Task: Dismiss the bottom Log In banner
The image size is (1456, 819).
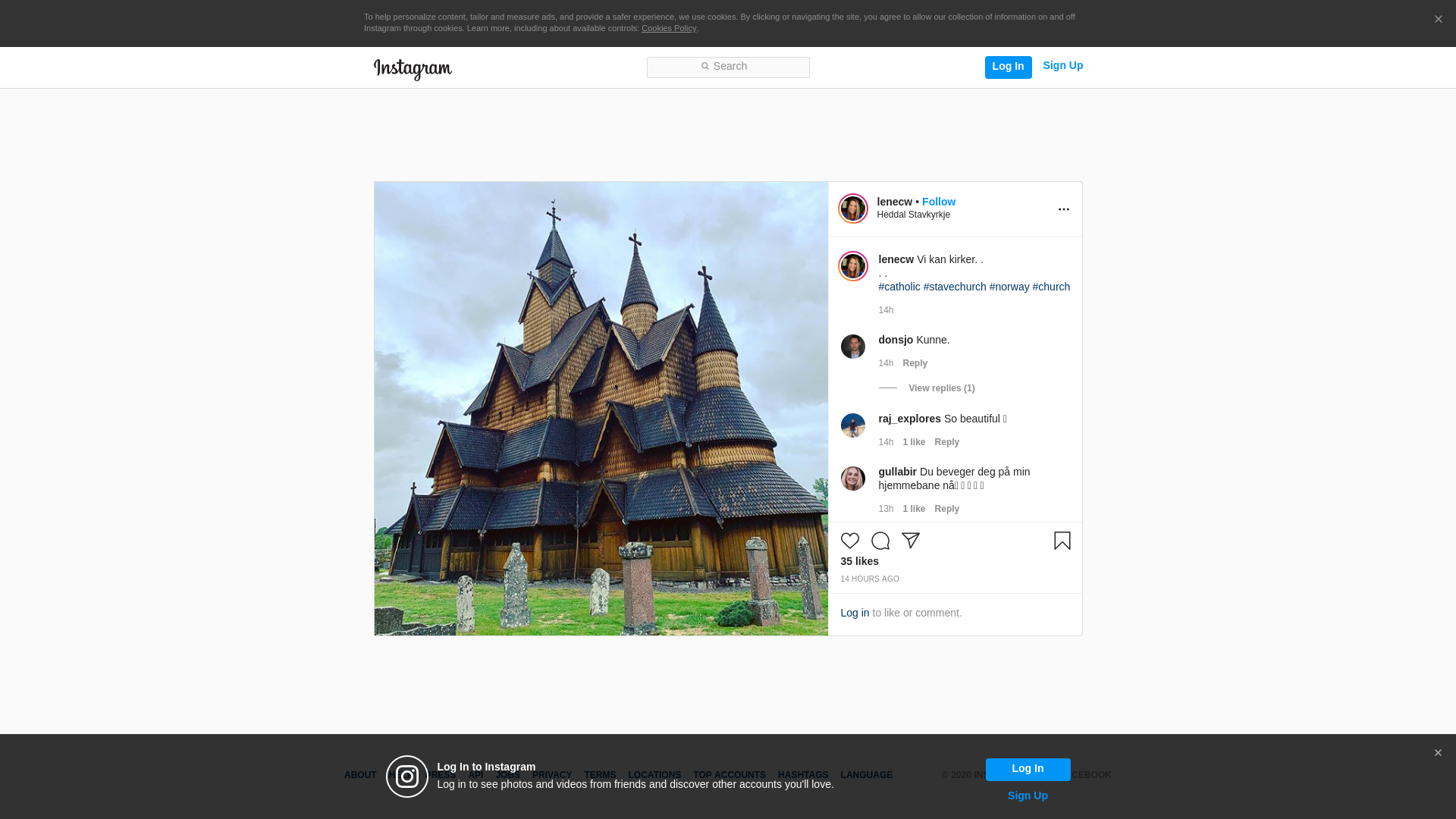Action: click(x=1437, y=753)
